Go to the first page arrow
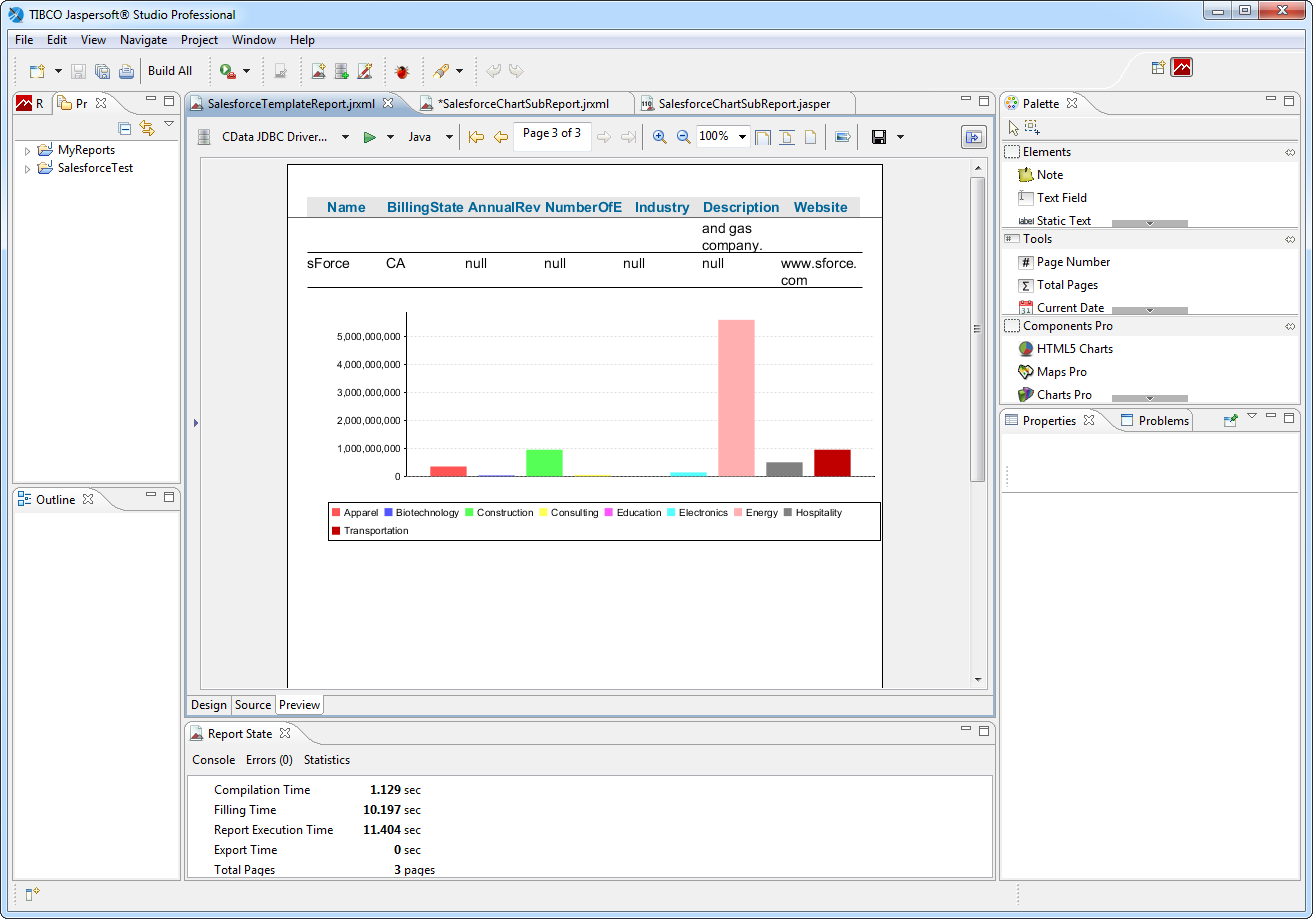Viewport: 1313px width, 919px height. [476, 137]
